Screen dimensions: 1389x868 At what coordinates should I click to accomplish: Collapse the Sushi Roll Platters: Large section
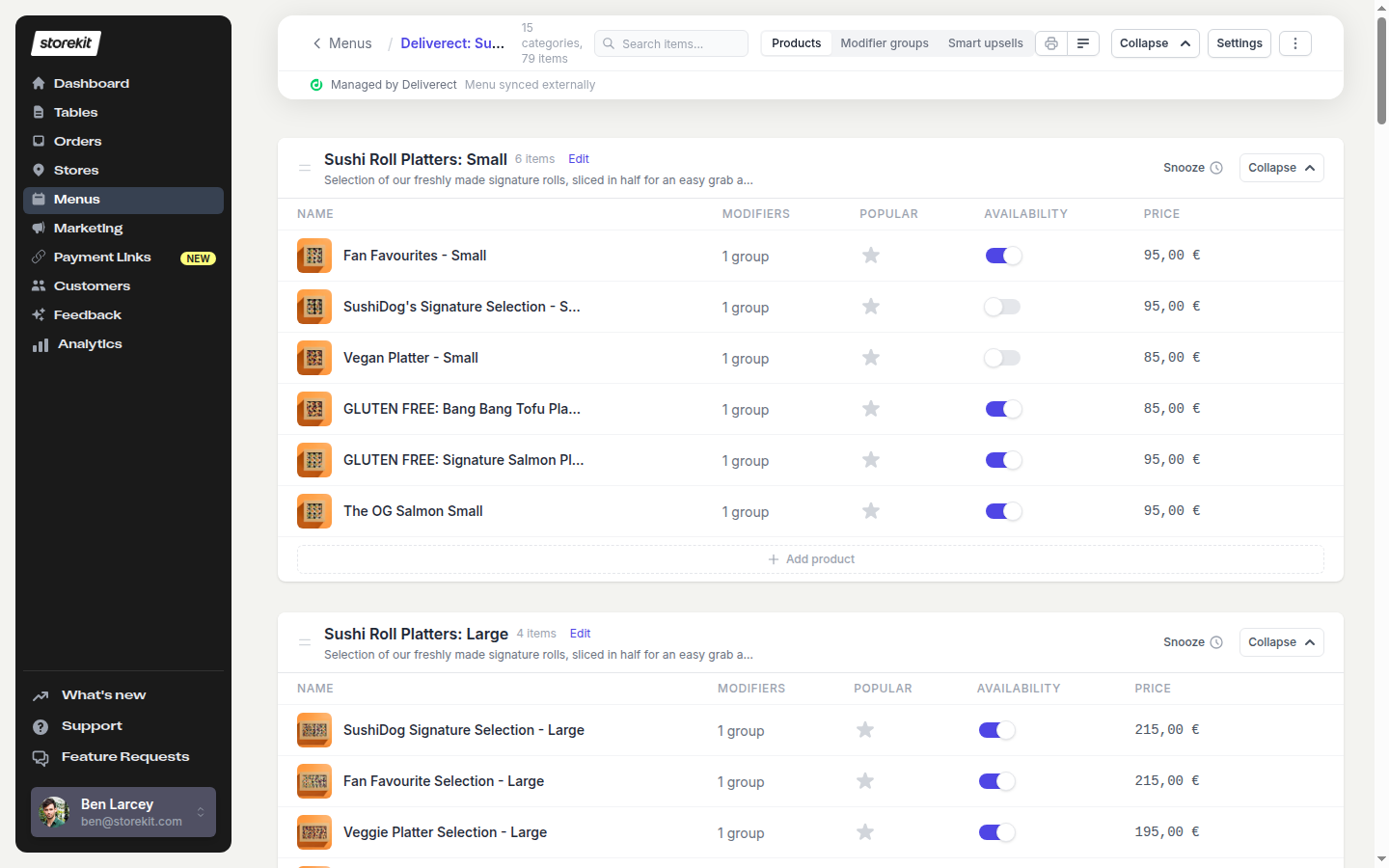pos(1281,642)
